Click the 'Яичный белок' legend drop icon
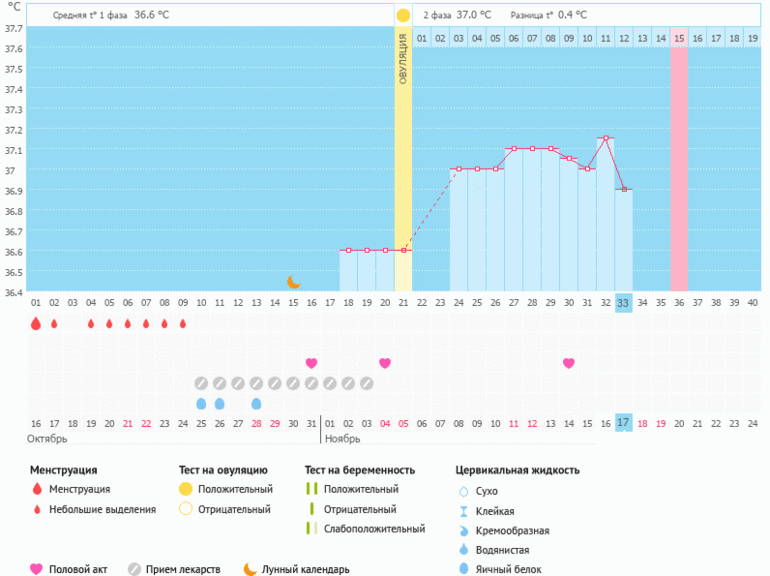 [x=463, y=569]
